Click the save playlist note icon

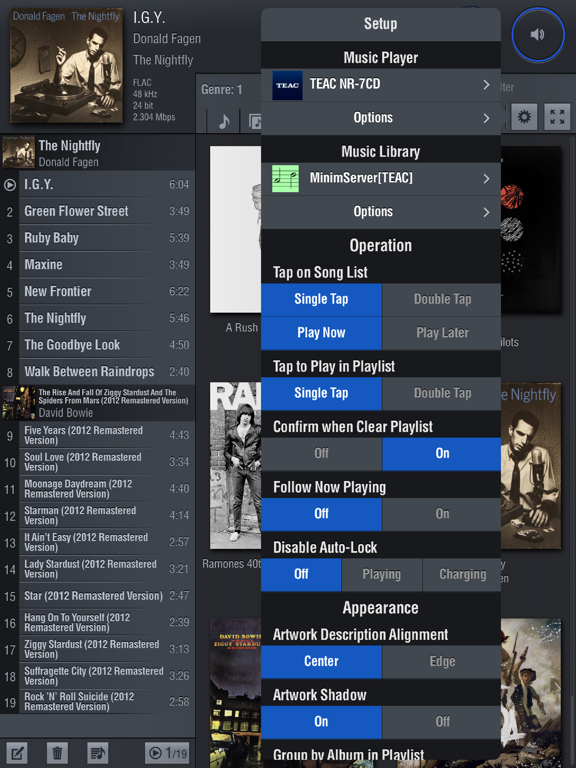97,753
